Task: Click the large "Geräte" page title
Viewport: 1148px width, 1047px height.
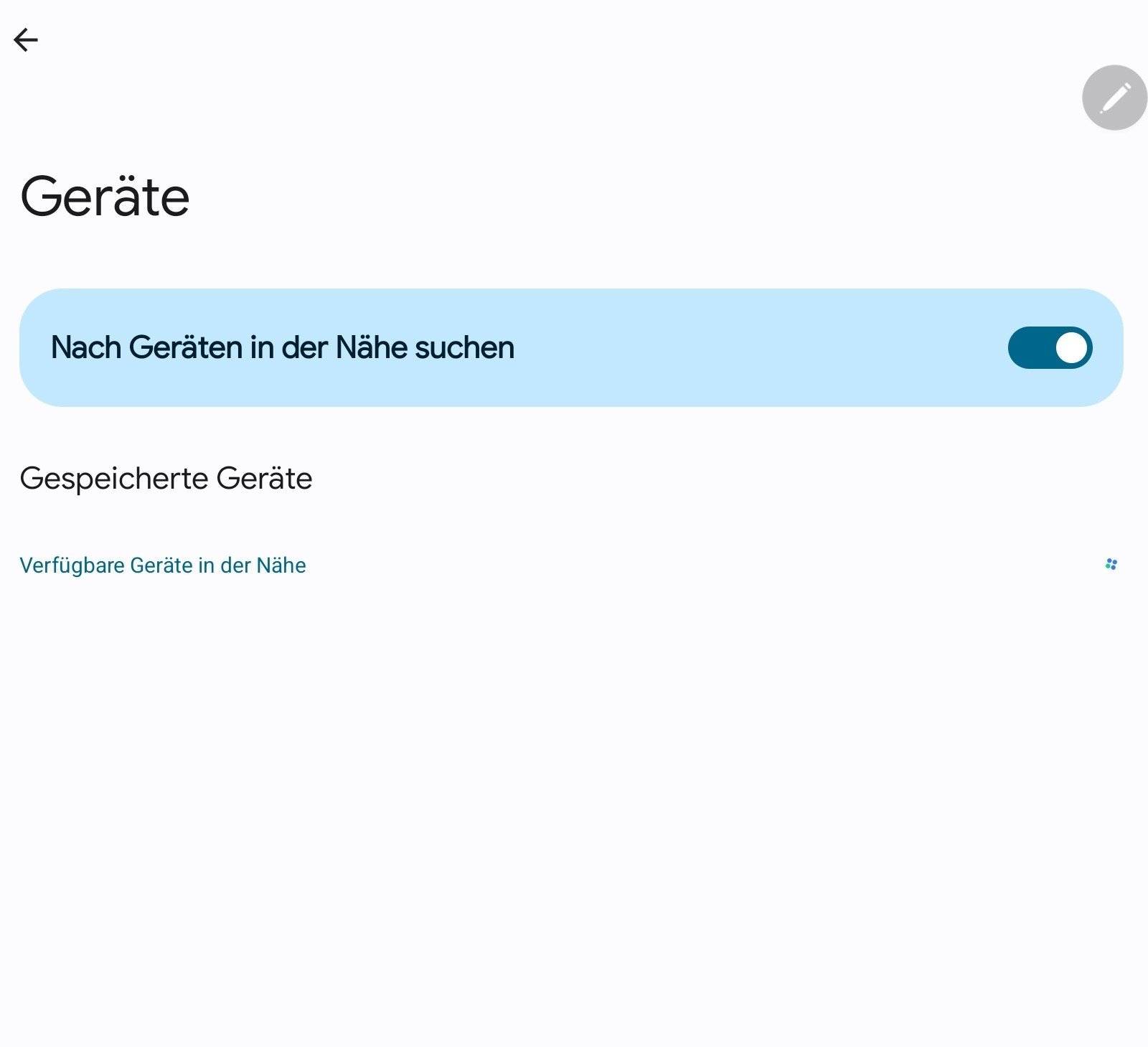Action: (x=105, y=197)
